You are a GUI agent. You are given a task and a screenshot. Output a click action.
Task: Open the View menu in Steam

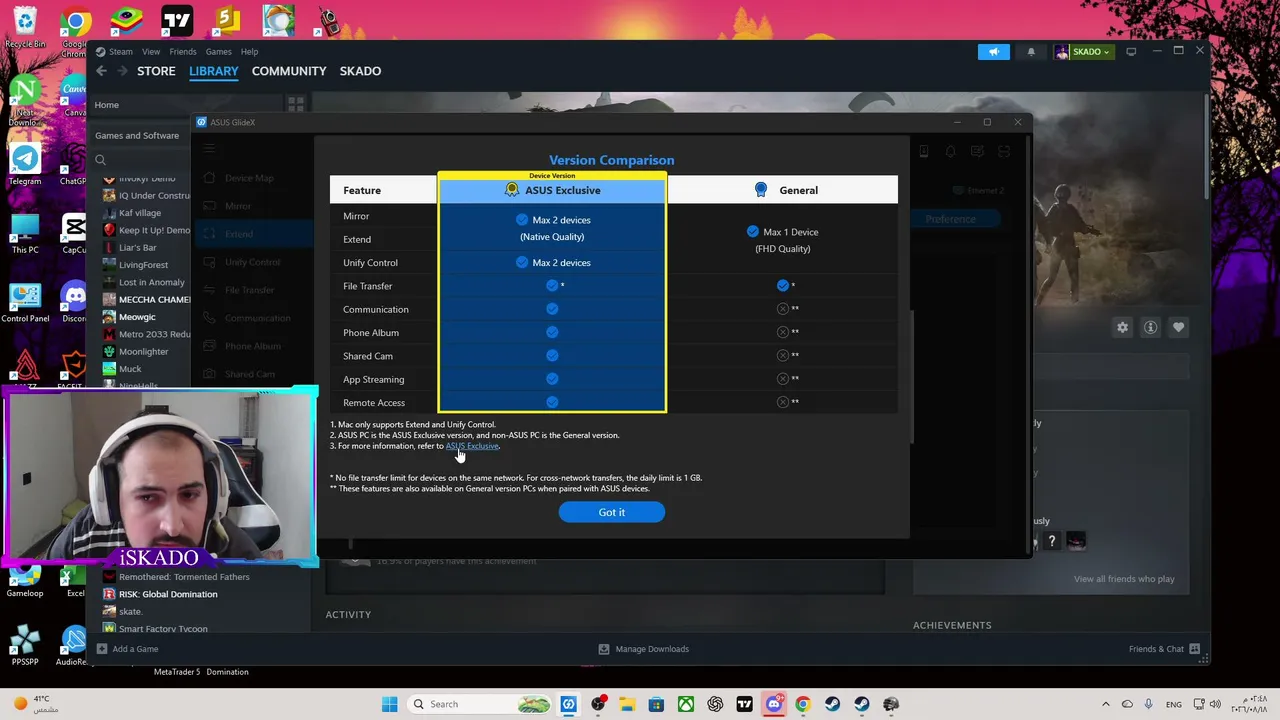click(x=151, y=52)
